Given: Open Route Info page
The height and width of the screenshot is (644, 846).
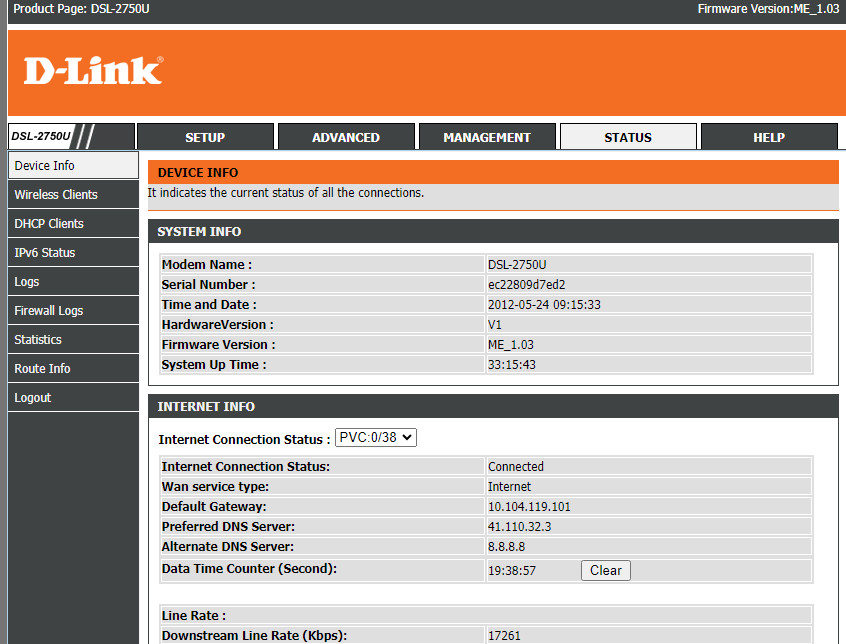Looking at the screenshot, I should pos(73,368).
